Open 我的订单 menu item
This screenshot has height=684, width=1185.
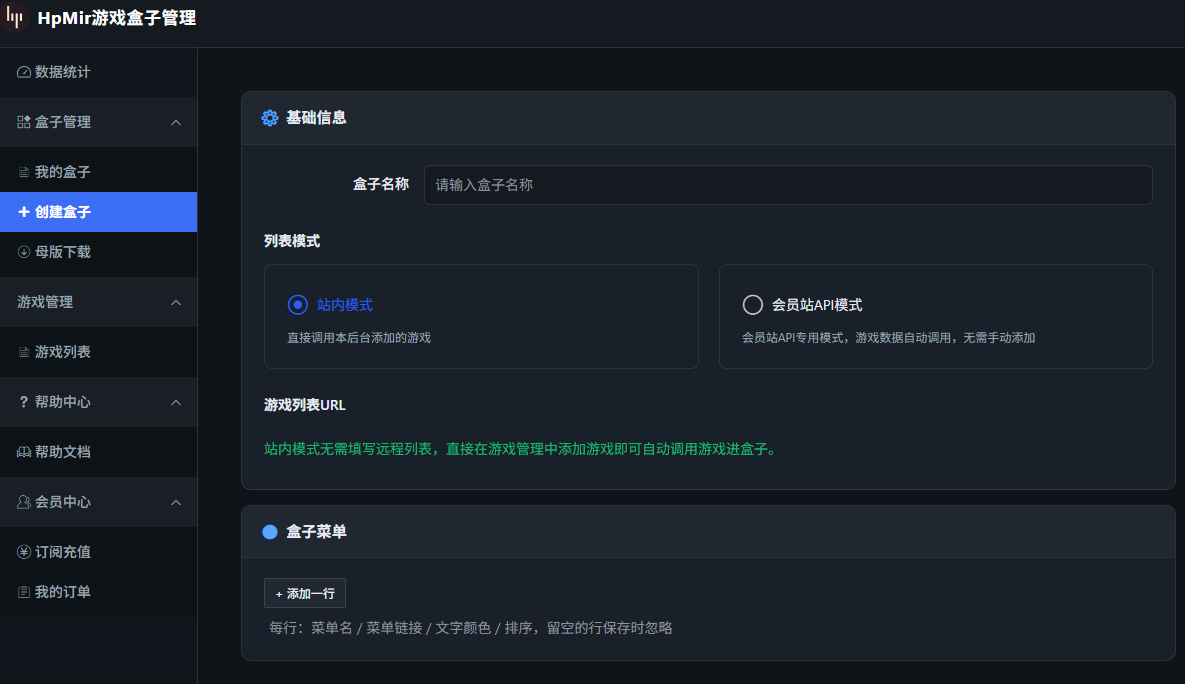tap(98, 592)
